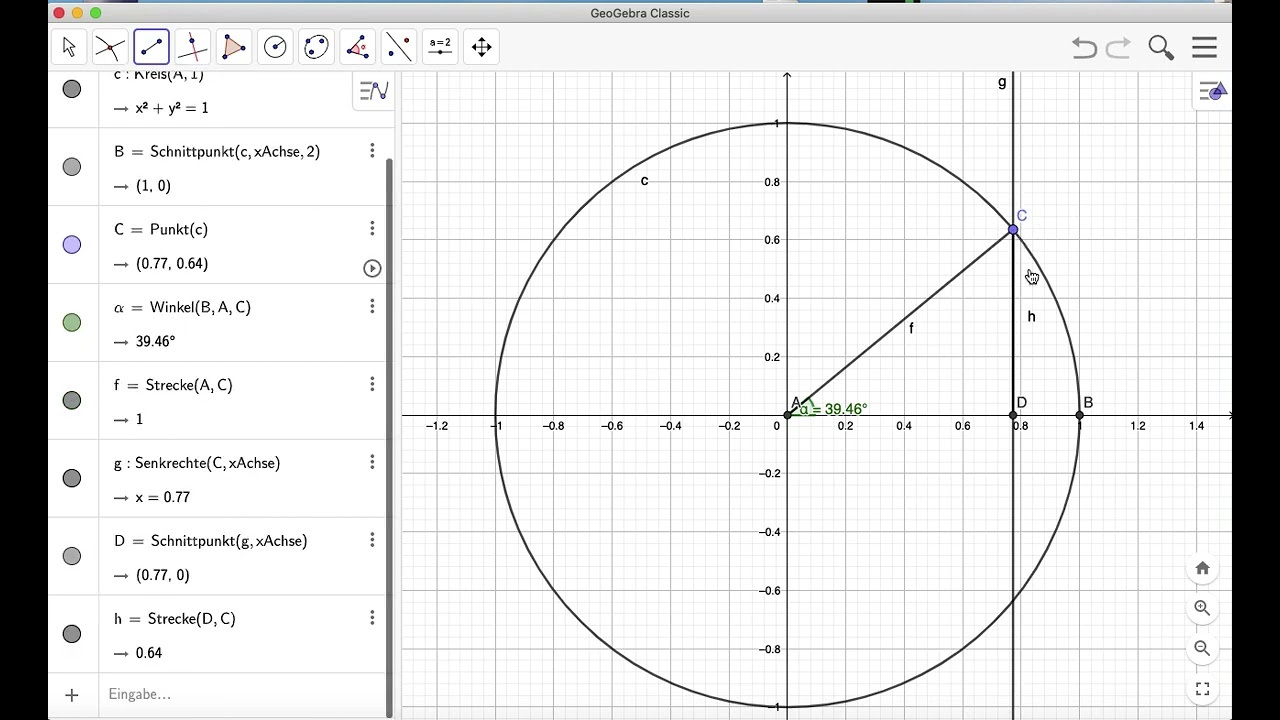Toggle visibility of point B

tap(72, 167)
